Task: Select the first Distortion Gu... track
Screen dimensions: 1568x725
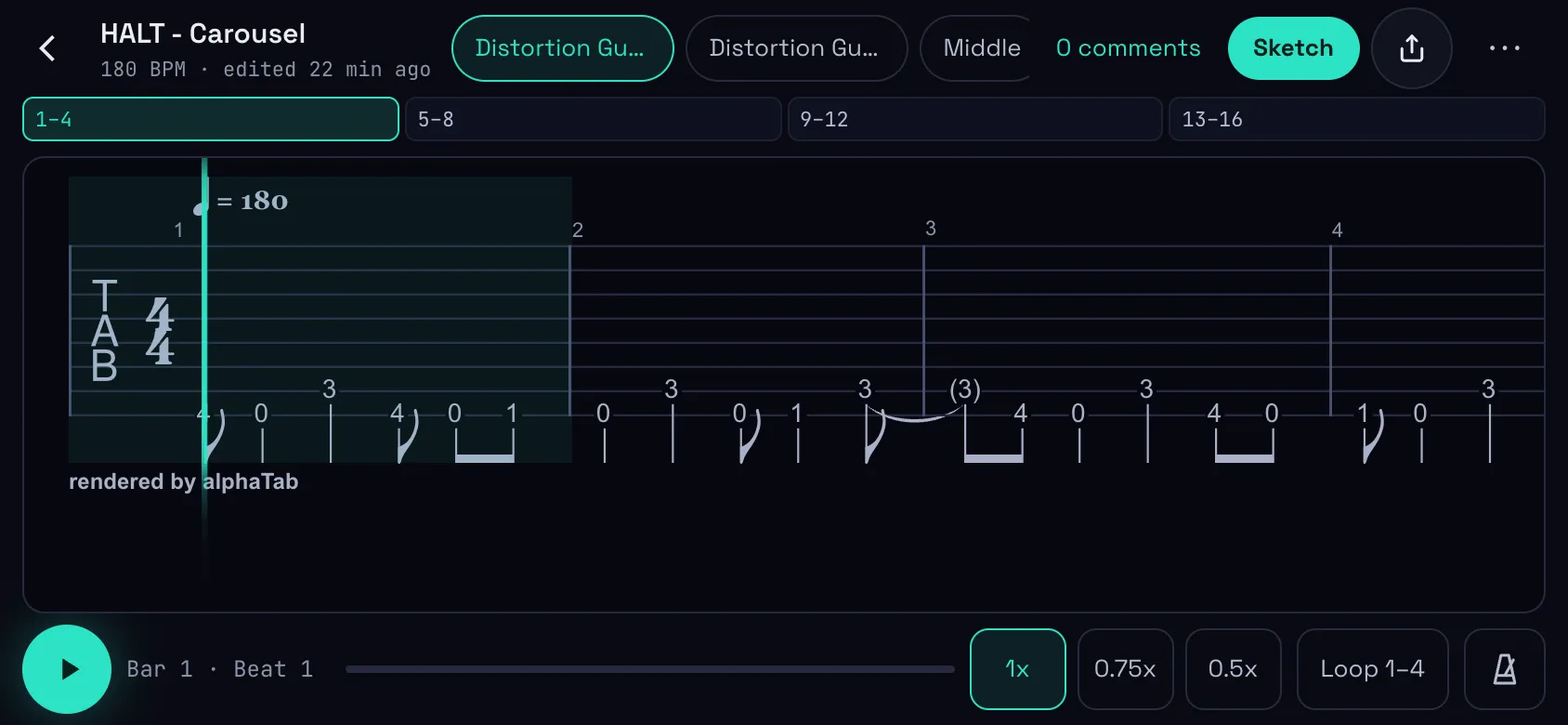Action: tap(562, 48)
